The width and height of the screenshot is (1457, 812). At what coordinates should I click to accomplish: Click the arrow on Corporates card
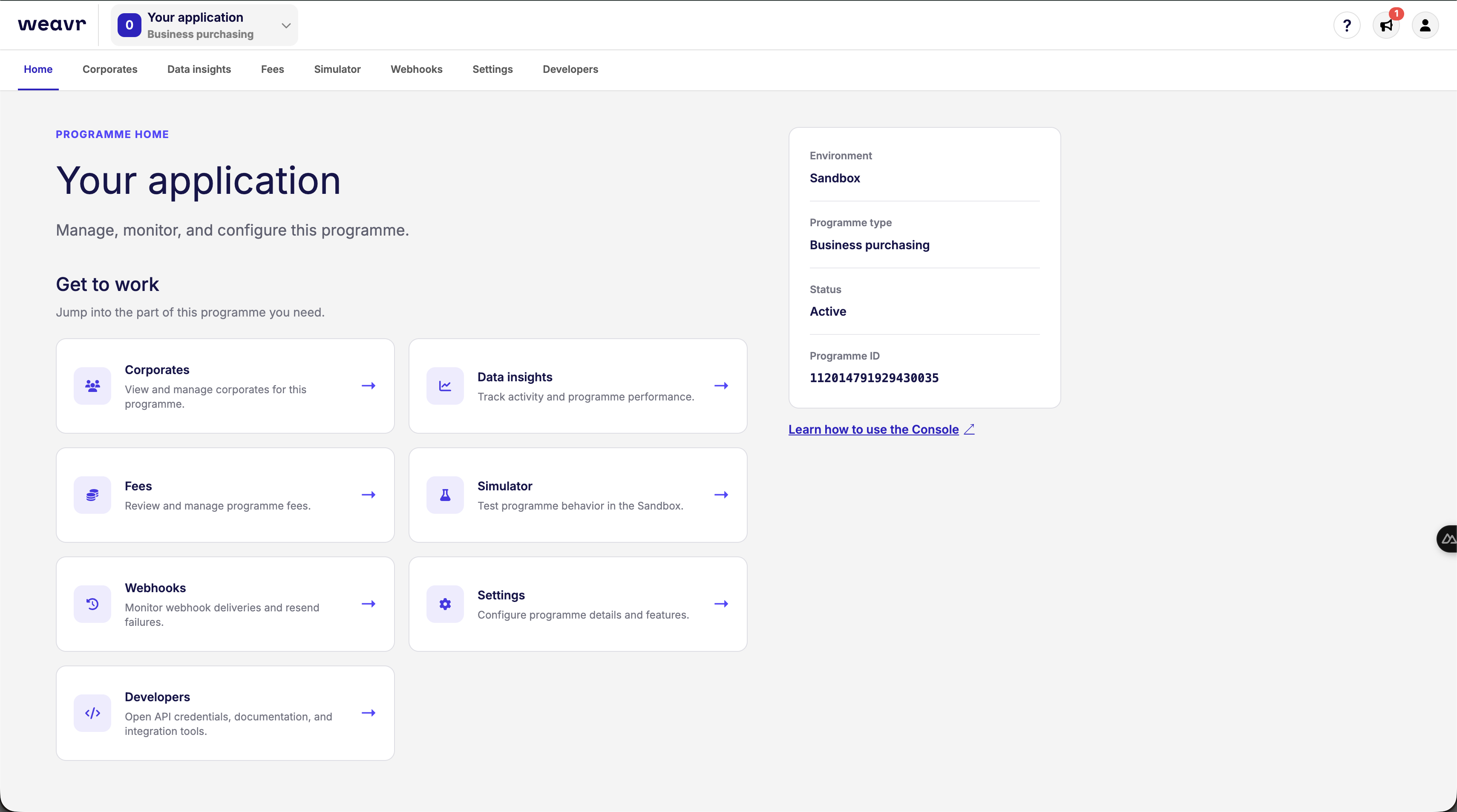click(368, 386)
